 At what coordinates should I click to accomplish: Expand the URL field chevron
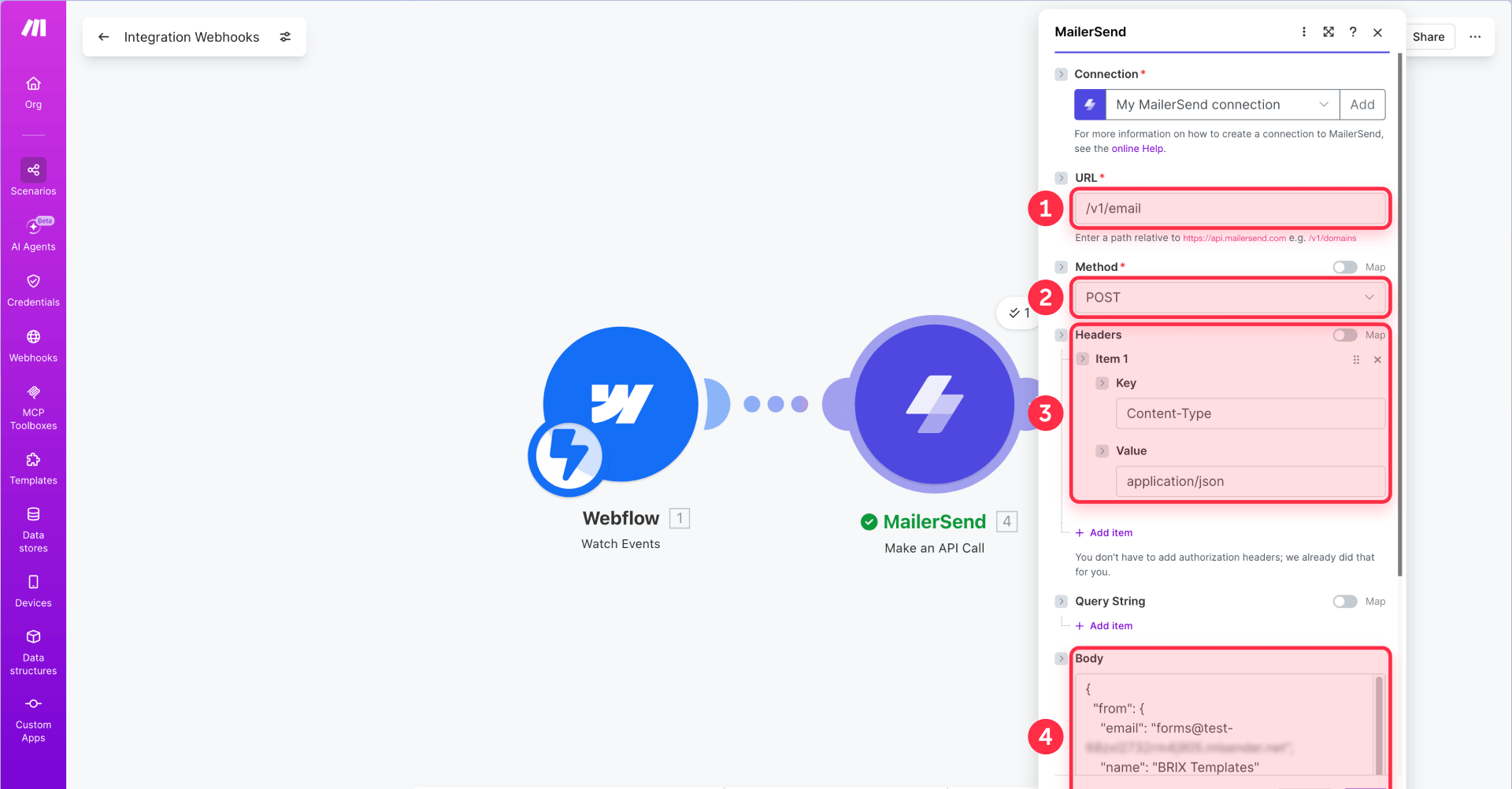click(x=1061, y=178)
